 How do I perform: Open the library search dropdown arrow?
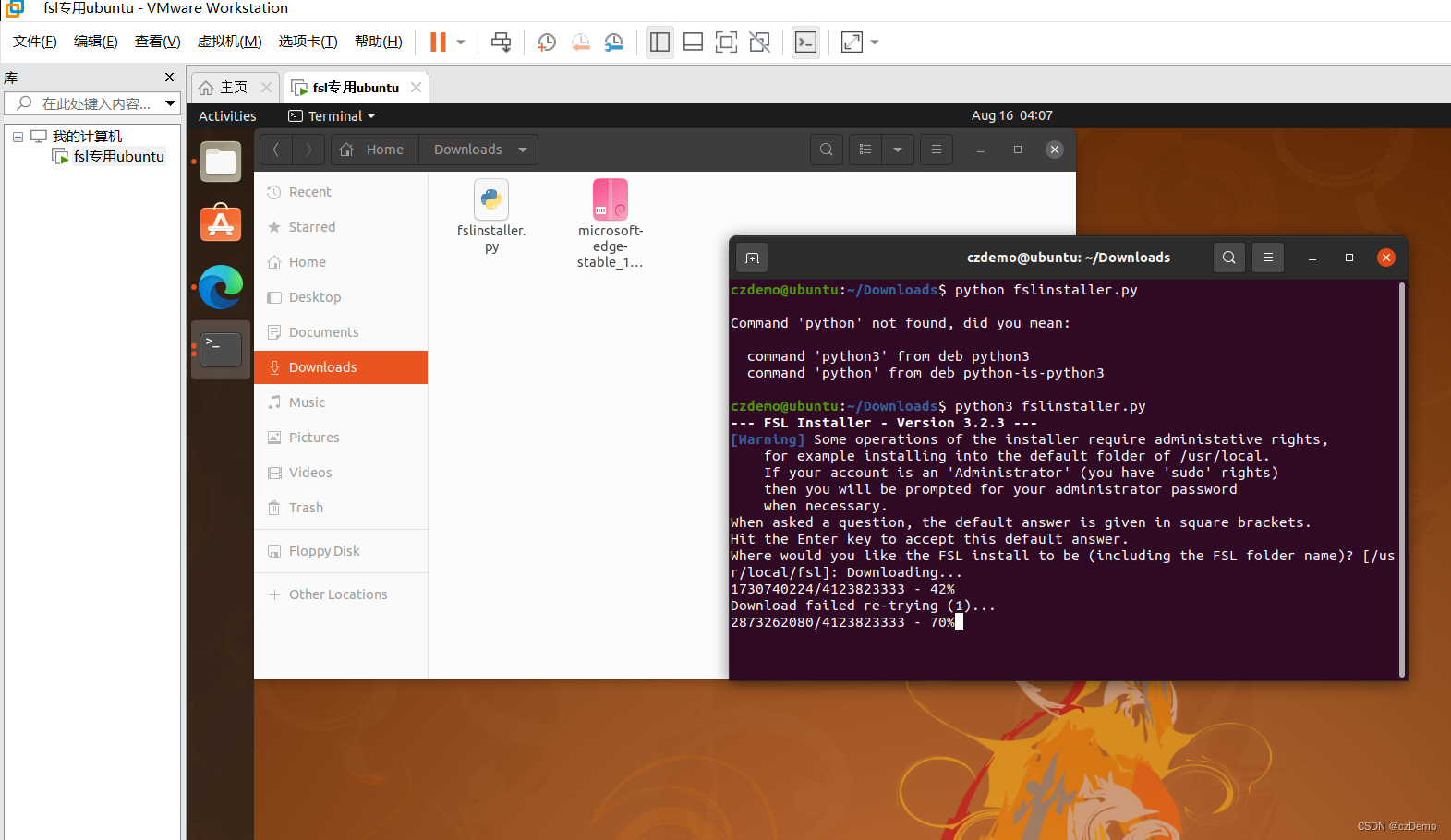[x=171, y=103]
